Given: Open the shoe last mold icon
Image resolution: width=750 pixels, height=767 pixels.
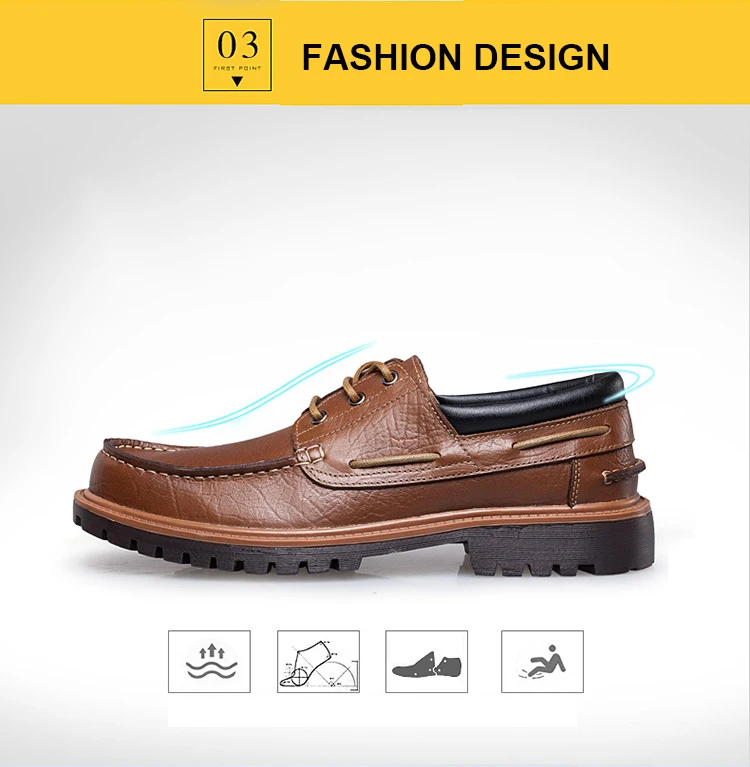Looking at the screenshot, I should point(427,661).
